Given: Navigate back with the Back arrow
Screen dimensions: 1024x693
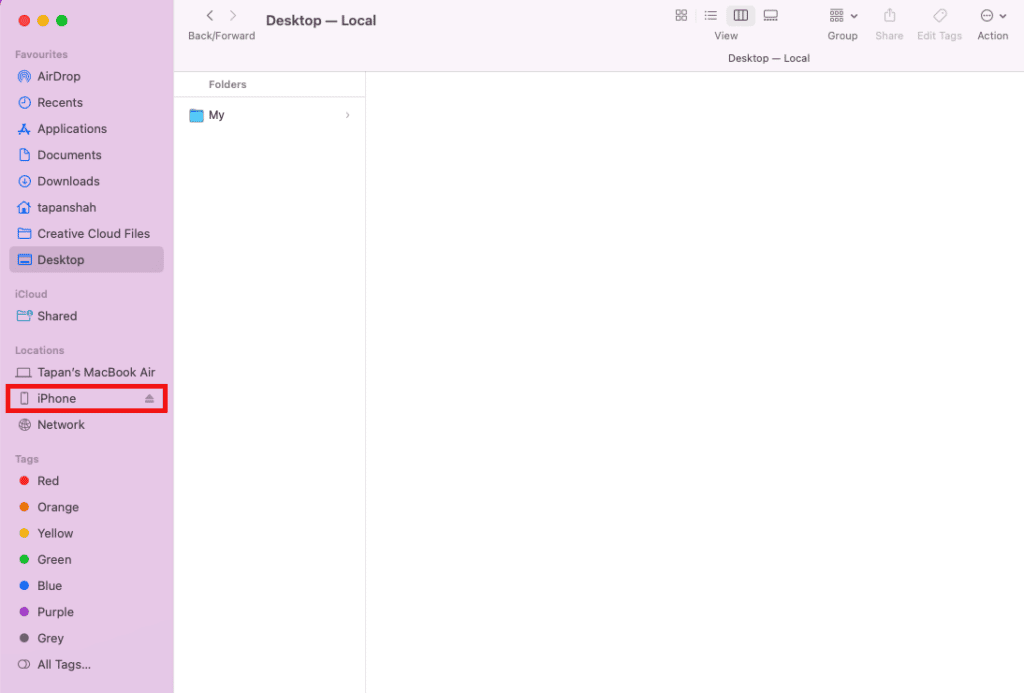Looking at the screenshot, I should pos(209,15).
